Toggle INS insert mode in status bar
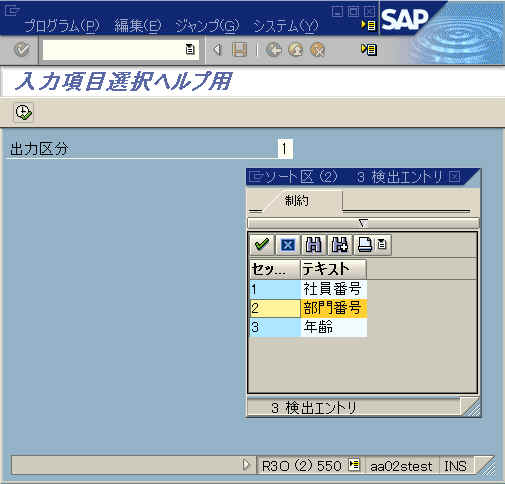Viewport: 505px width, 484px height. 456,466
